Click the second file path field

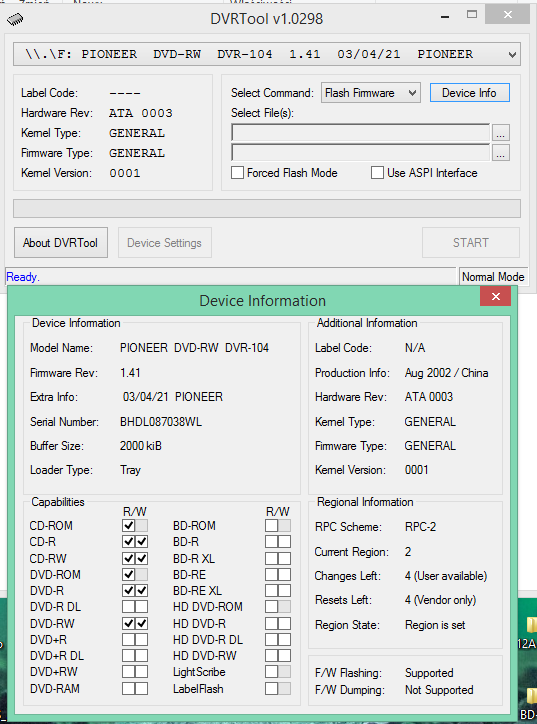pos(360,152)
